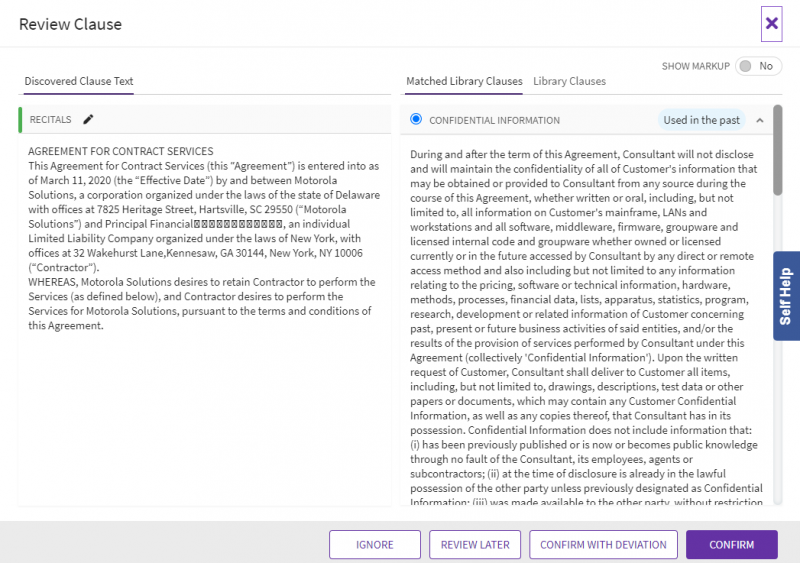This screenshot has height=563, width=800.
Task: Click the pencil edit icon beside RECITALS
Action: 88,119
